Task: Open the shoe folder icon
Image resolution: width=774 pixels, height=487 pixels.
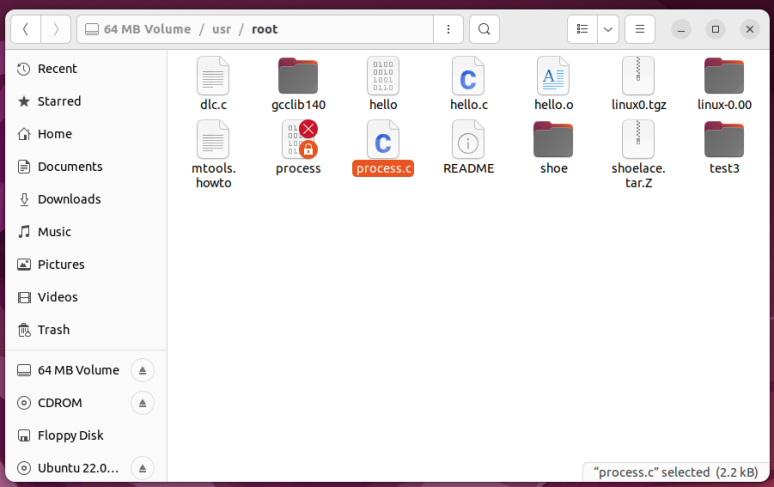Action: tap(553, 140)
